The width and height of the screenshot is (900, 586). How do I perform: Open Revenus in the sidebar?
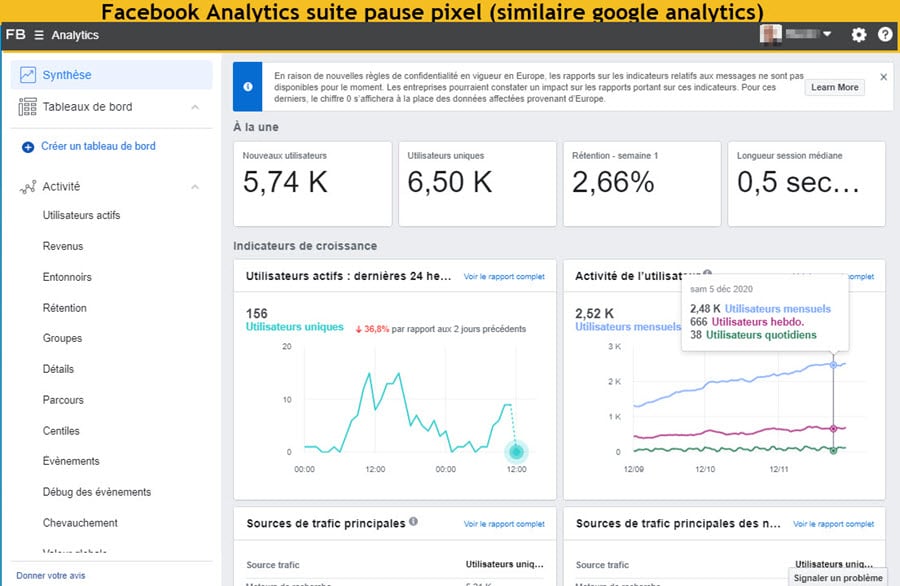click(x=63, y=246)
